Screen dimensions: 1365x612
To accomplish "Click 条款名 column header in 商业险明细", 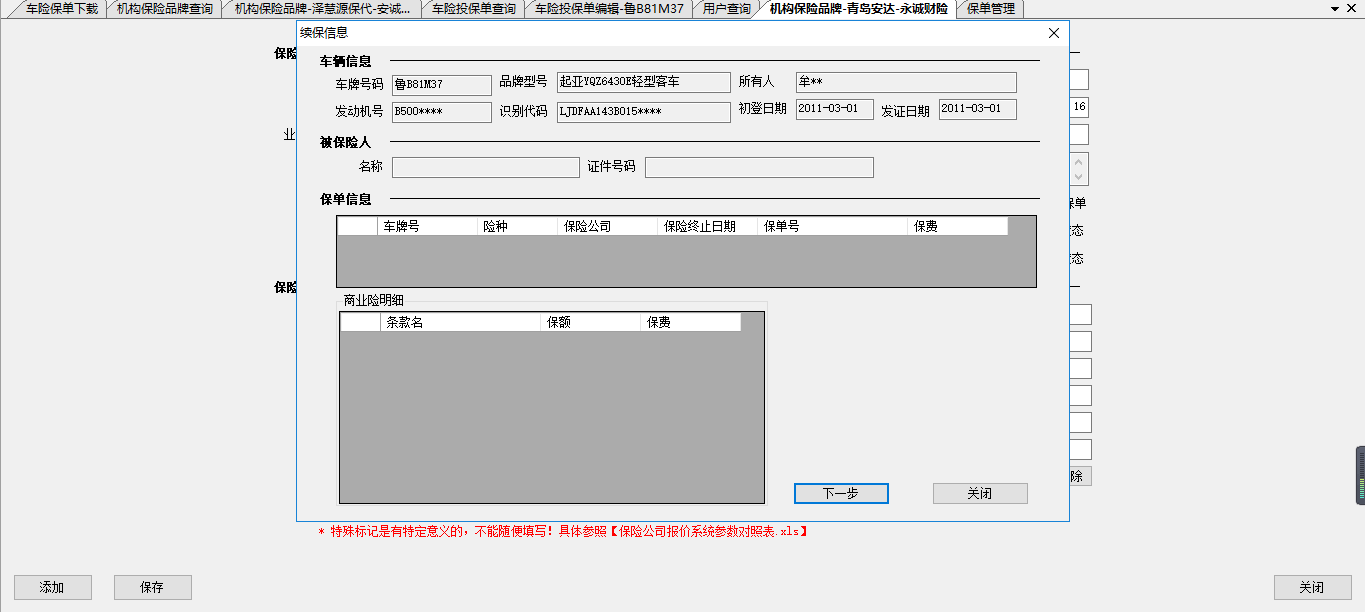I will [461, 322].
